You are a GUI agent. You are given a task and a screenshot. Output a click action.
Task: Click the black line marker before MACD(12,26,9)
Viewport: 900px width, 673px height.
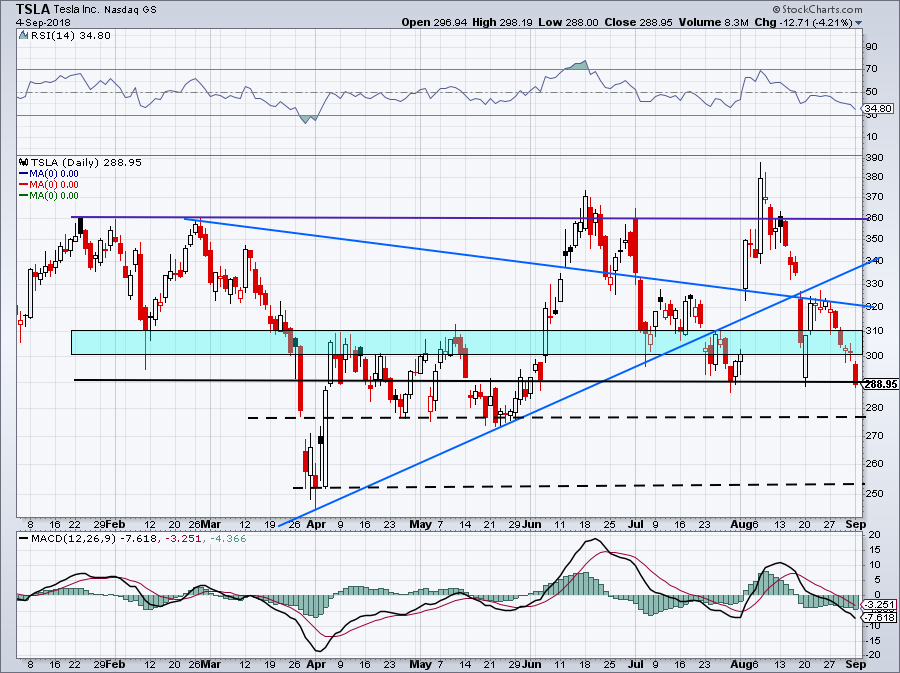point(24,539)
